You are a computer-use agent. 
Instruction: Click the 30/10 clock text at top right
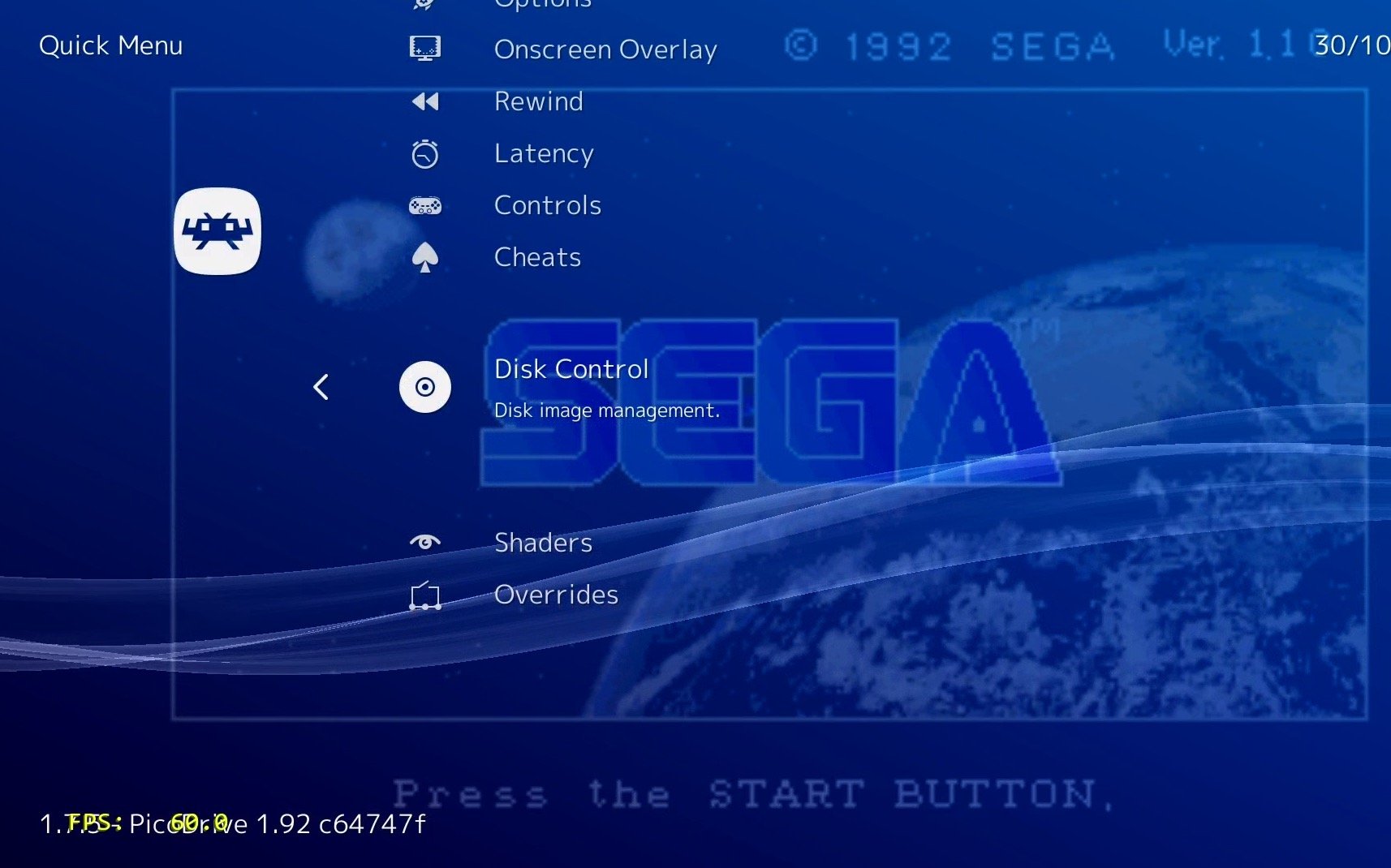pyautogui.click(x=1352, y=45)
